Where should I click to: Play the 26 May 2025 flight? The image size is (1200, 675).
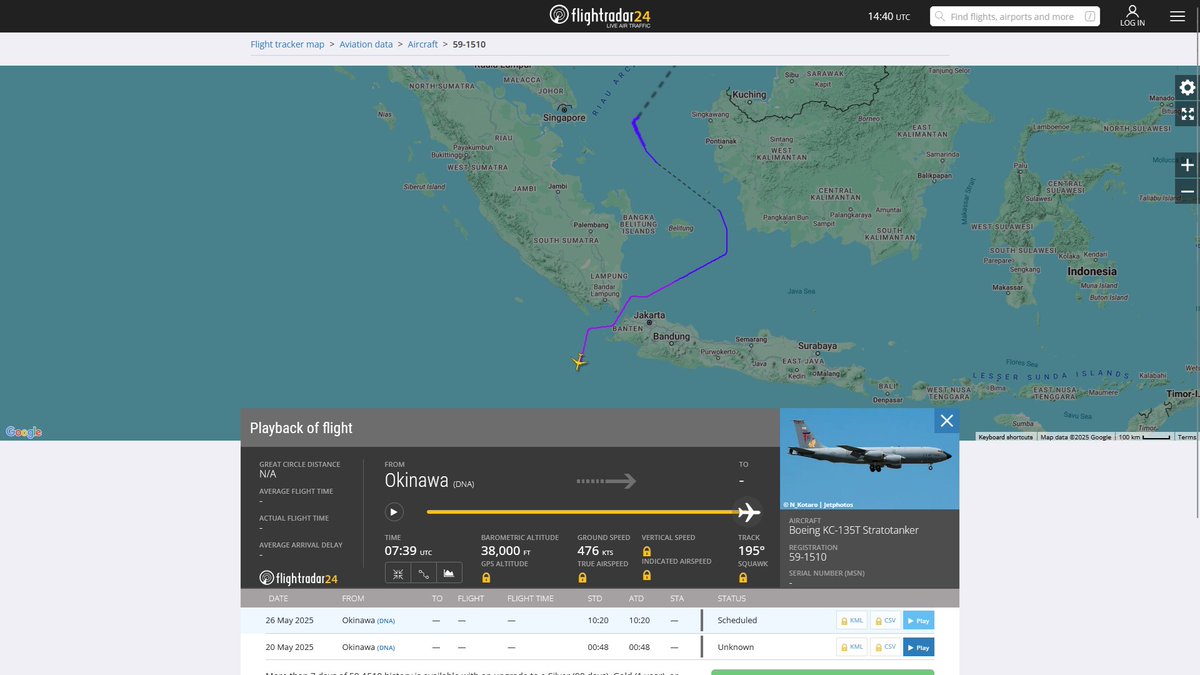click(x=918, y=621)
